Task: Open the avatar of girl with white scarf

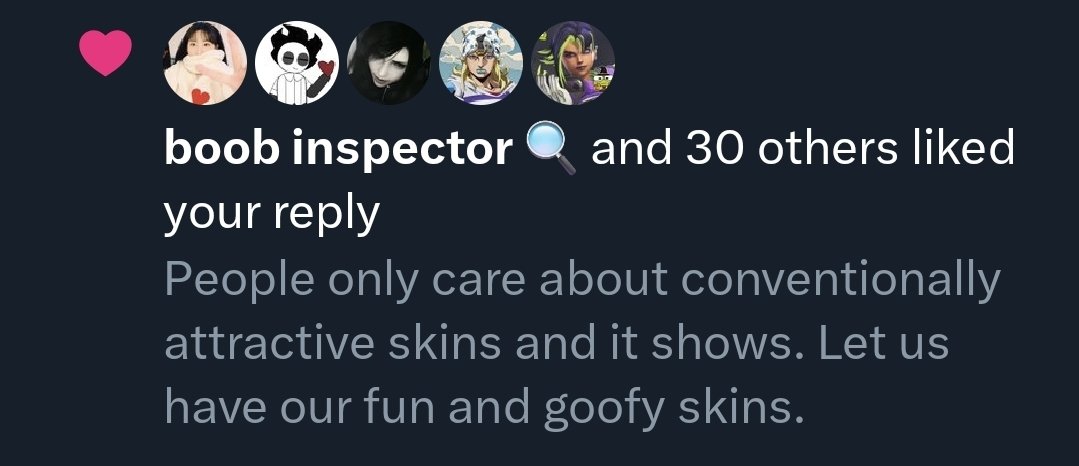Action: (205, 63)
